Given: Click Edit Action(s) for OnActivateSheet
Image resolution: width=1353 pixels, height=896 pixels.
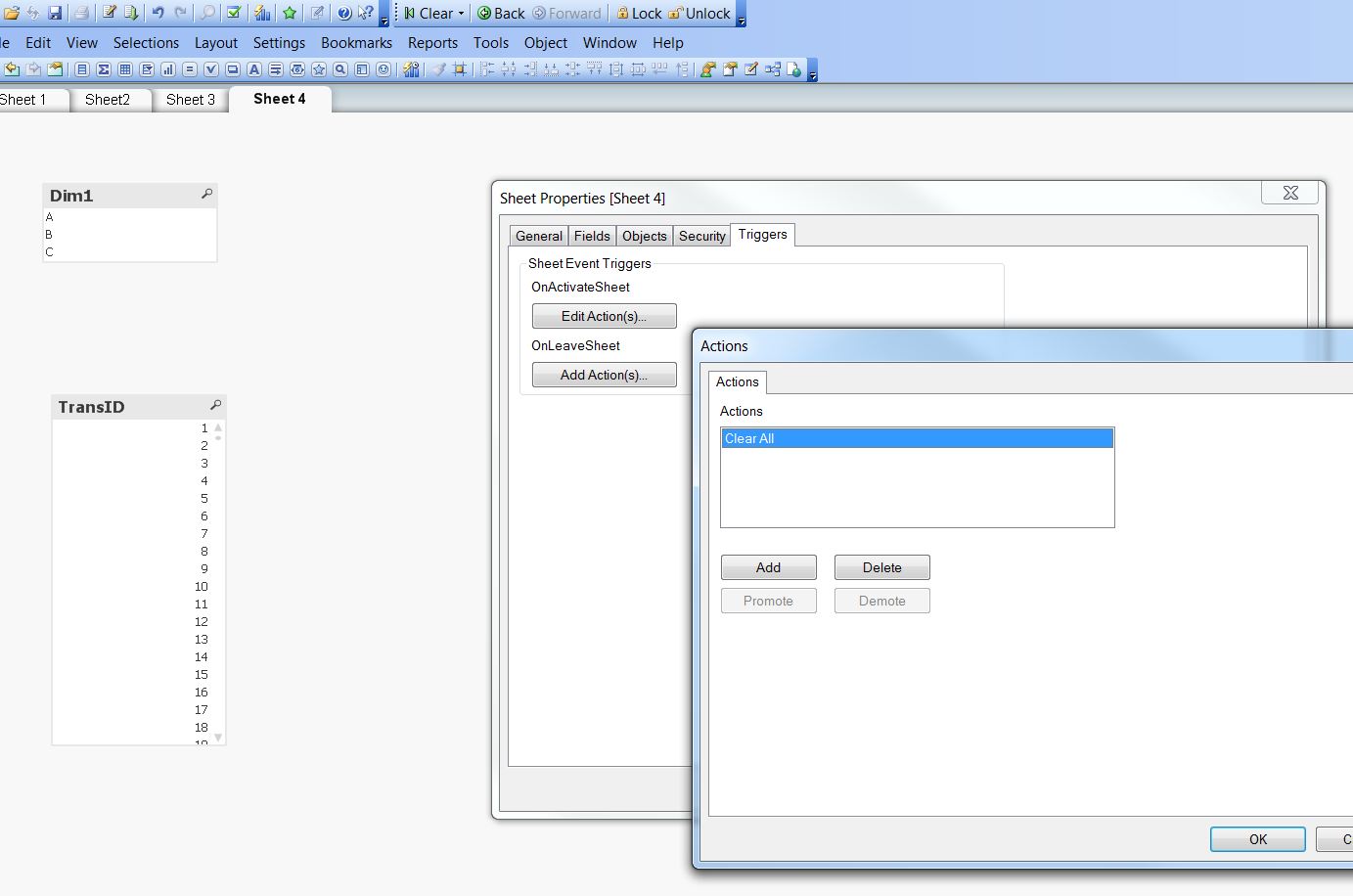Looking at the screenshot, I should [x=605, y=316].
